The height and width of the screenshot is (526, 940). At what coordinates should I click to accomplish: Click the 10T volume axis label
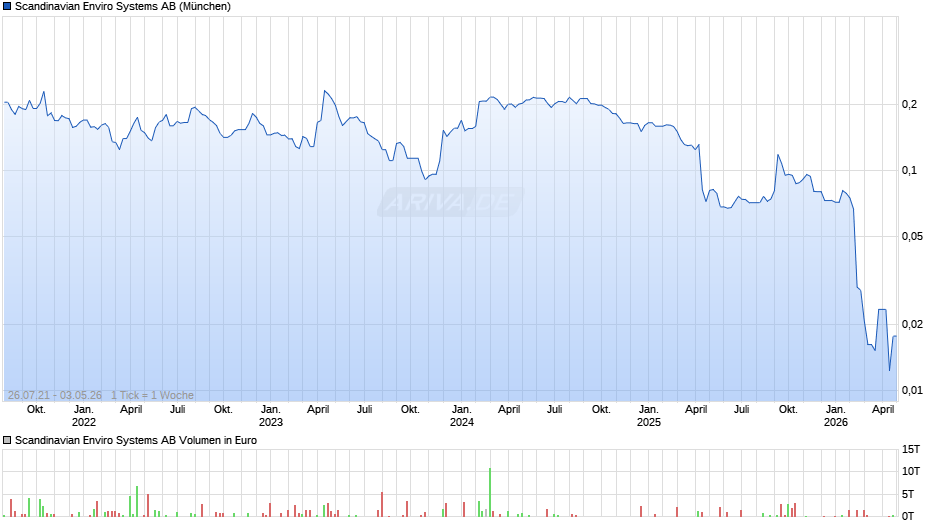(911, 471)
